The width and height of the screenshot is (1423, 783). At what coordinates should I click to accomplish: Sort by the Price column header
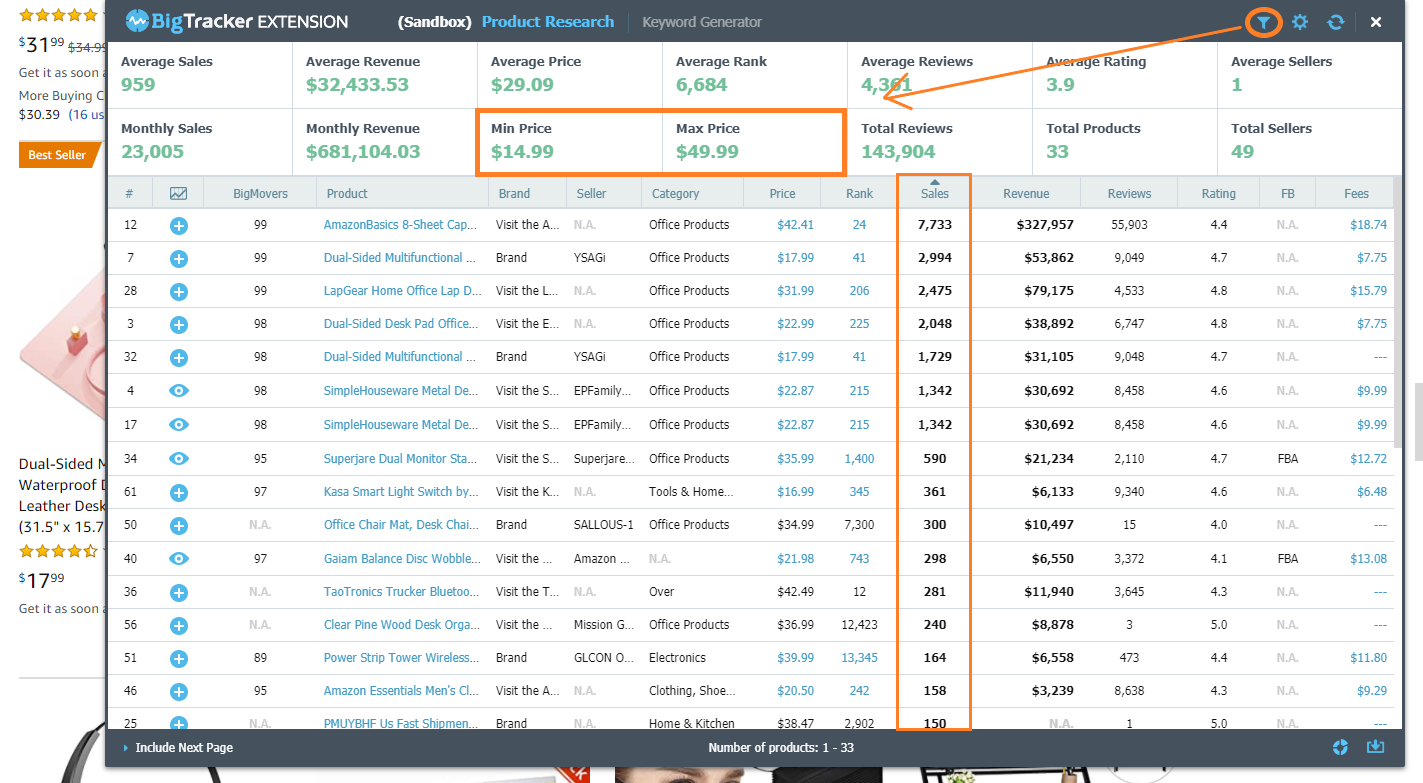(782, 193)
